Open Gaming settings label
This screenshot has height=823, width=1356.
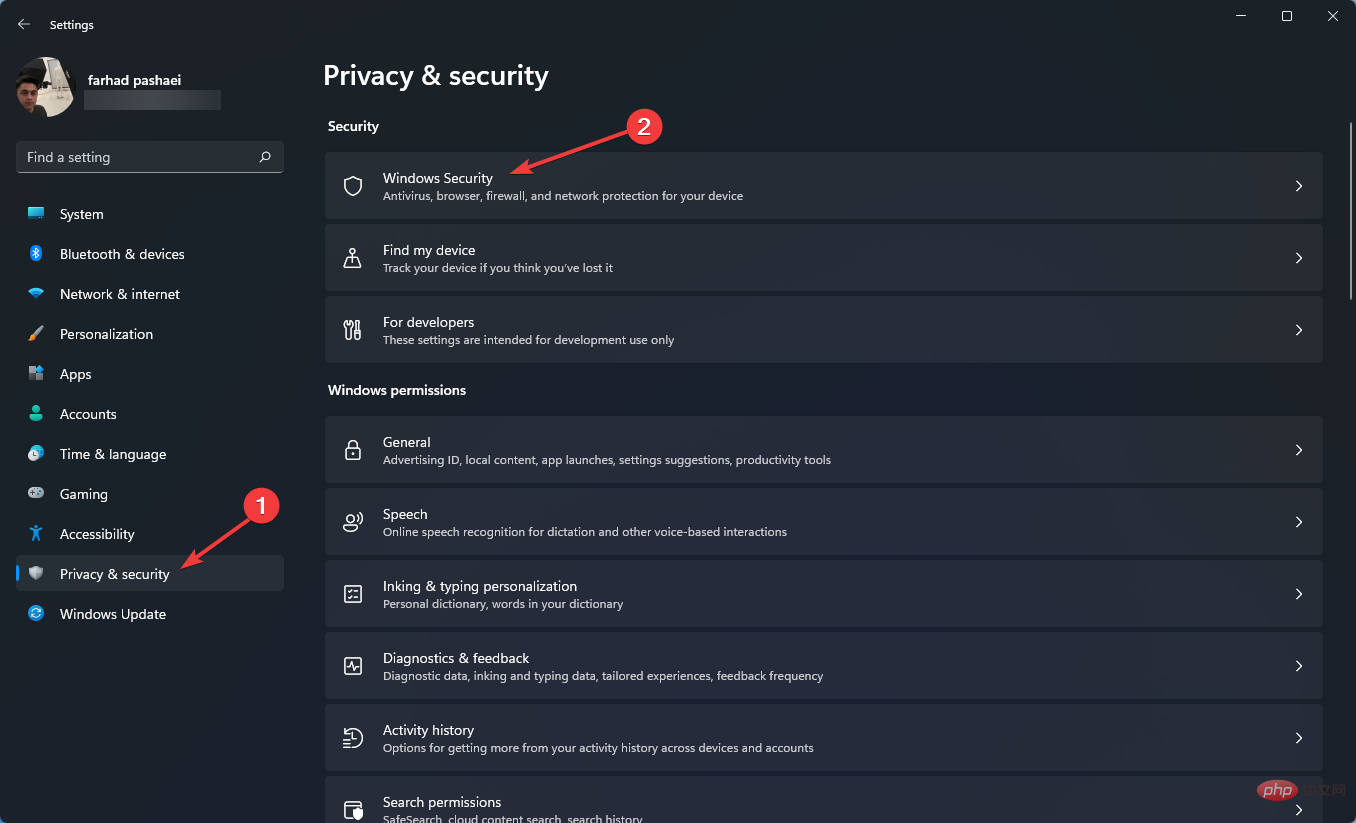pyautogui.click(x=84, y=494)
